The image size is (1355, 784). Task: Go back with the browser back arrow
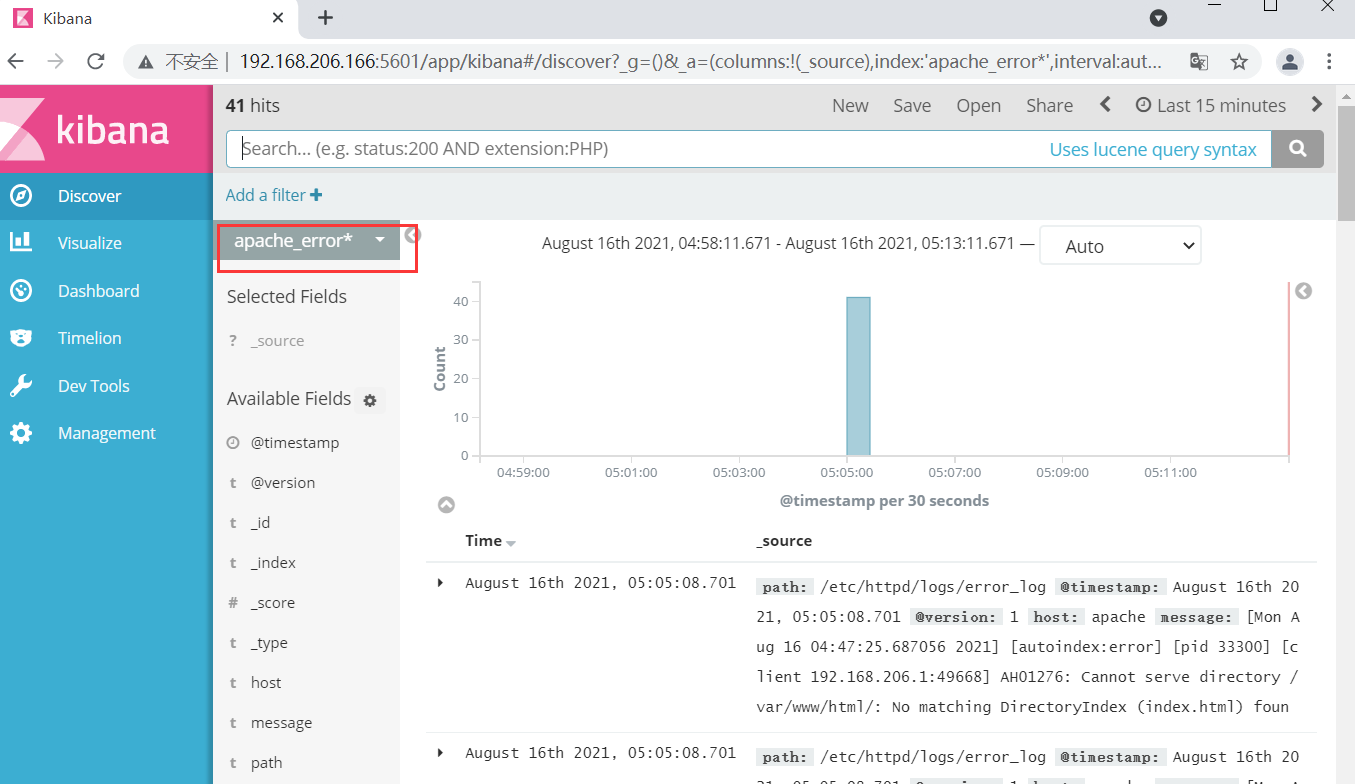click(x=16, y=62)
